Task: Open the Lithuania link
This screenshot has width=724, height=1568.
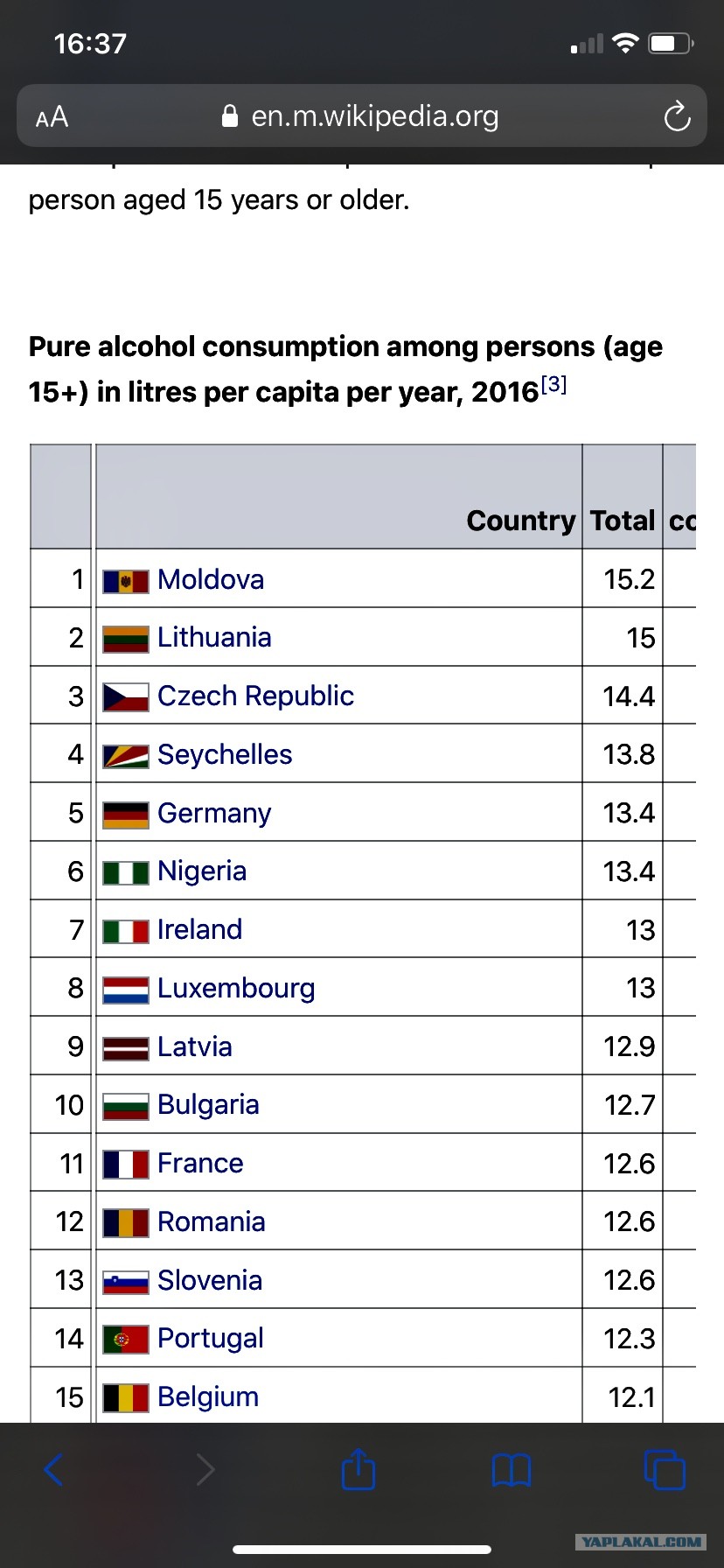Action: coord(214,637)
